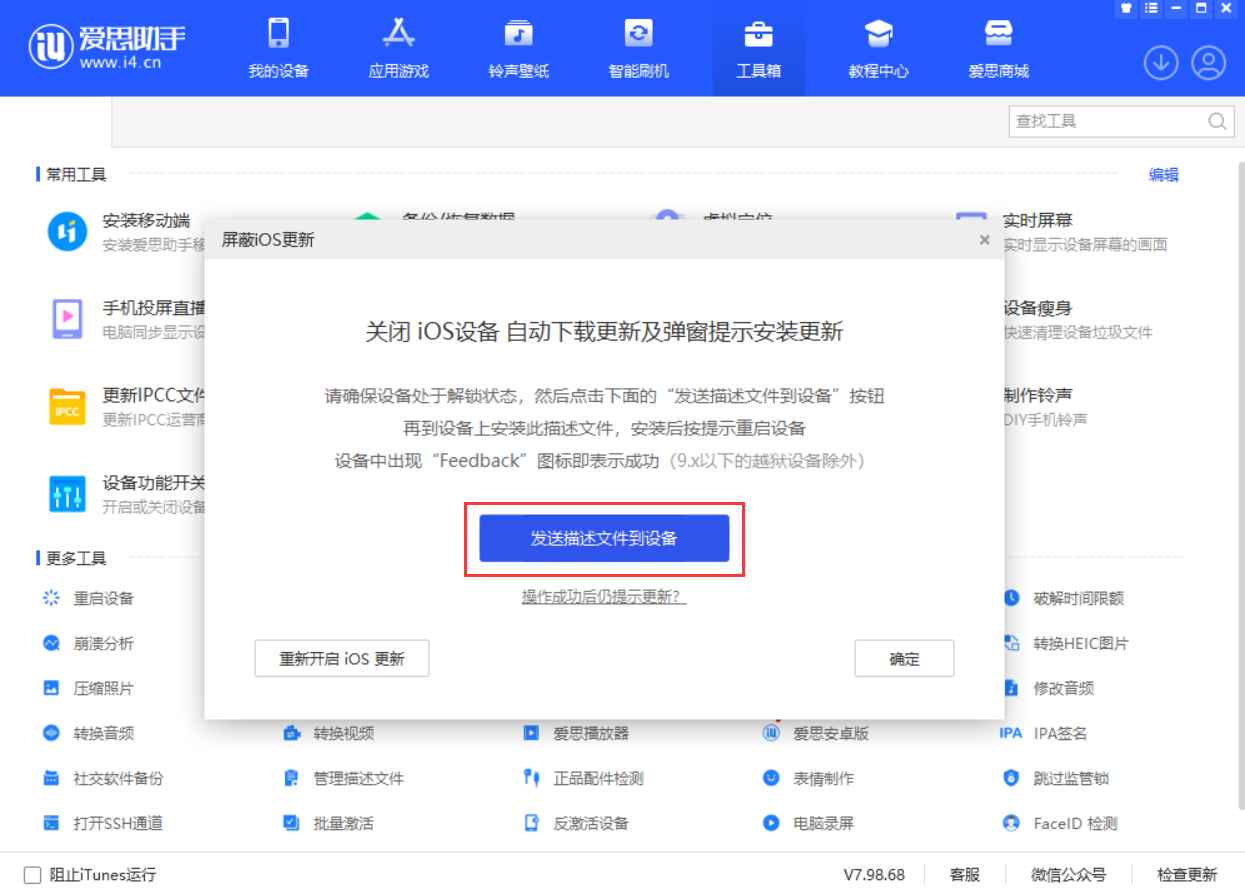
Task: Select the 转换HEIC图片 tool icon
Action: click(x=1011, y=643)
